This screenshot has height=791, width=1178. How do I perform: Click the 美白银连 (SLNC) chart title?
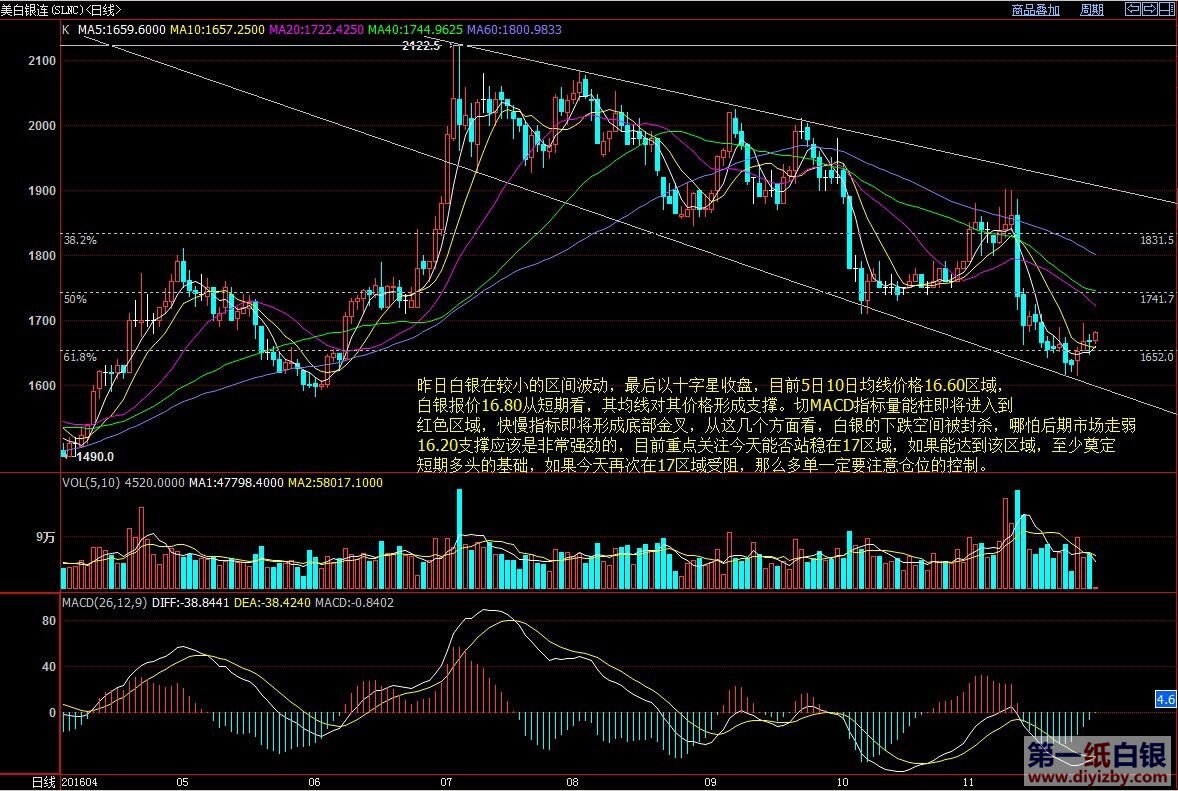[x=60, y=10]
